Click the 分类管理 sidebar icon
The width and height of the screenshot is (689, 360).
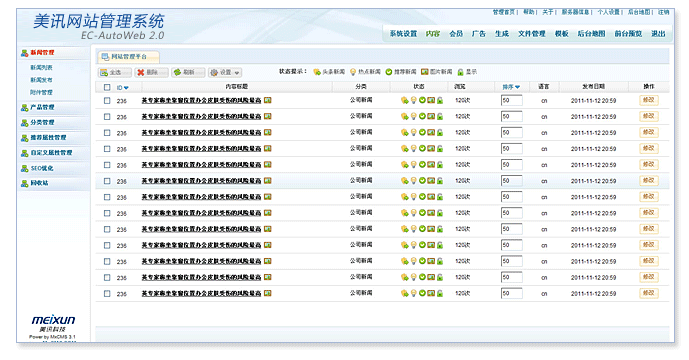click(25, 123)
